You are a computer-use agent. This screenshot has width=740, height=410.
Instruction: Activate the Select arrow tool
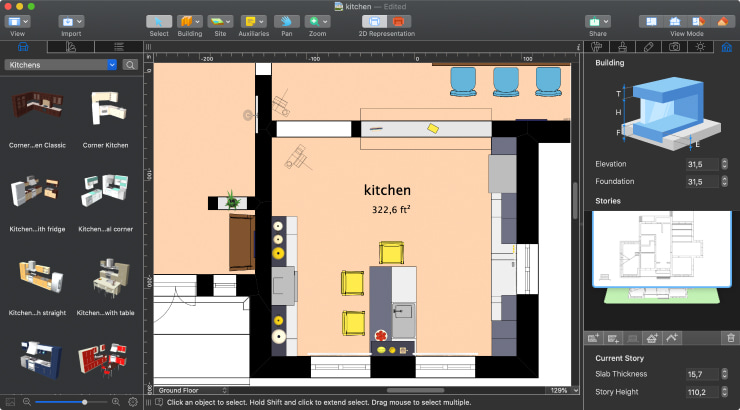coord(159,20)
